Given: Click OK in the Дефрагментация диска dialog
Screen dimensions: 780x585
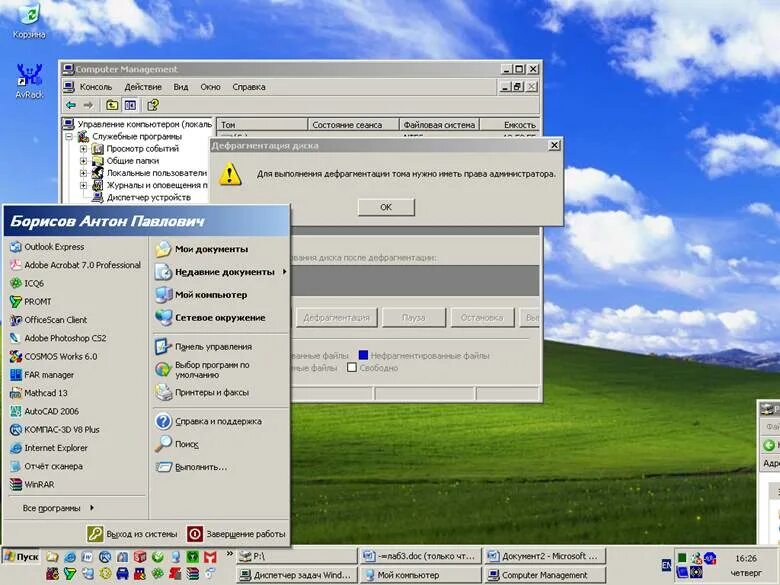Looking at the screenshot, I should 386,207.
